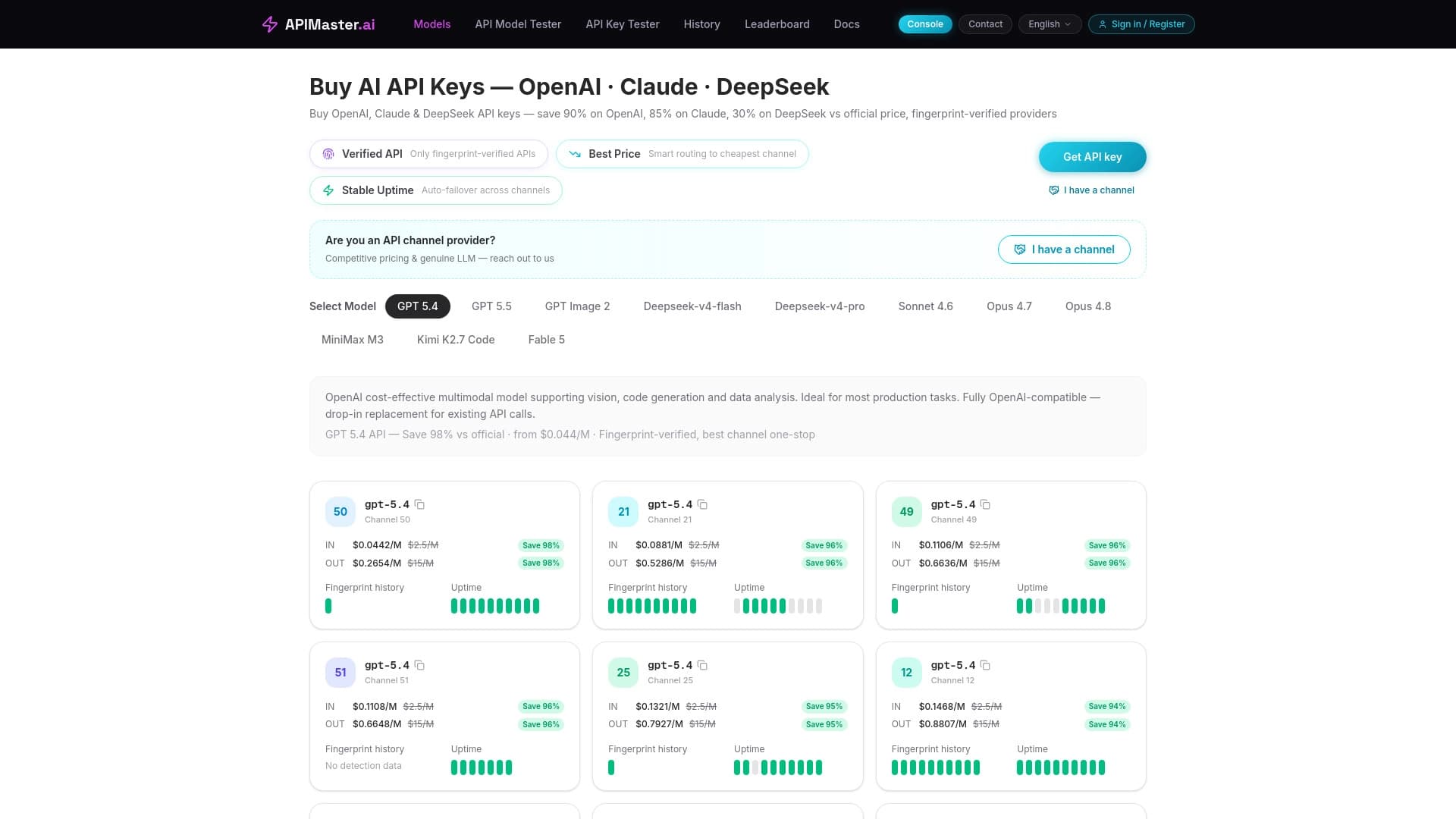Open the Models nav item
1456x819 pixels.
[432, 24]
